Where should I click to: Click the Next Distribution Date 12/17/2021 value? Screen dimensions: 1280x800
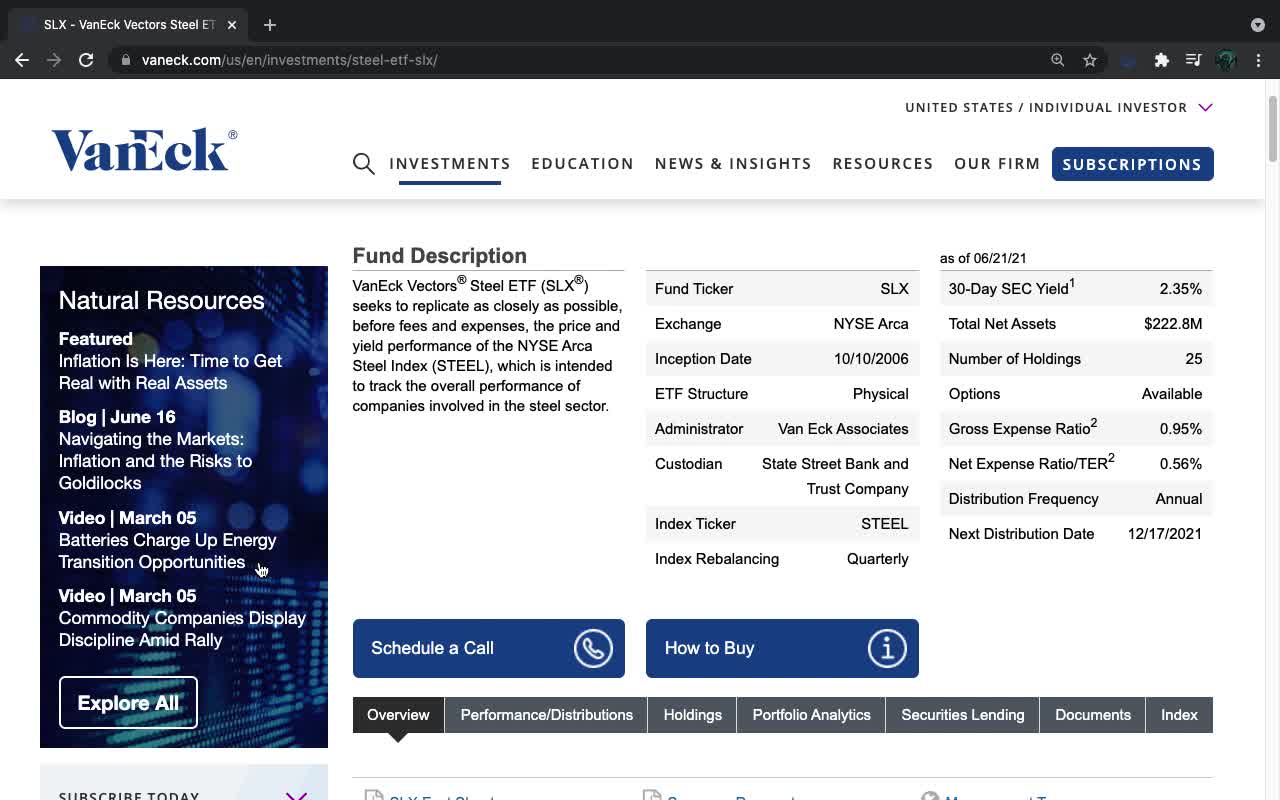point(1165,534)
